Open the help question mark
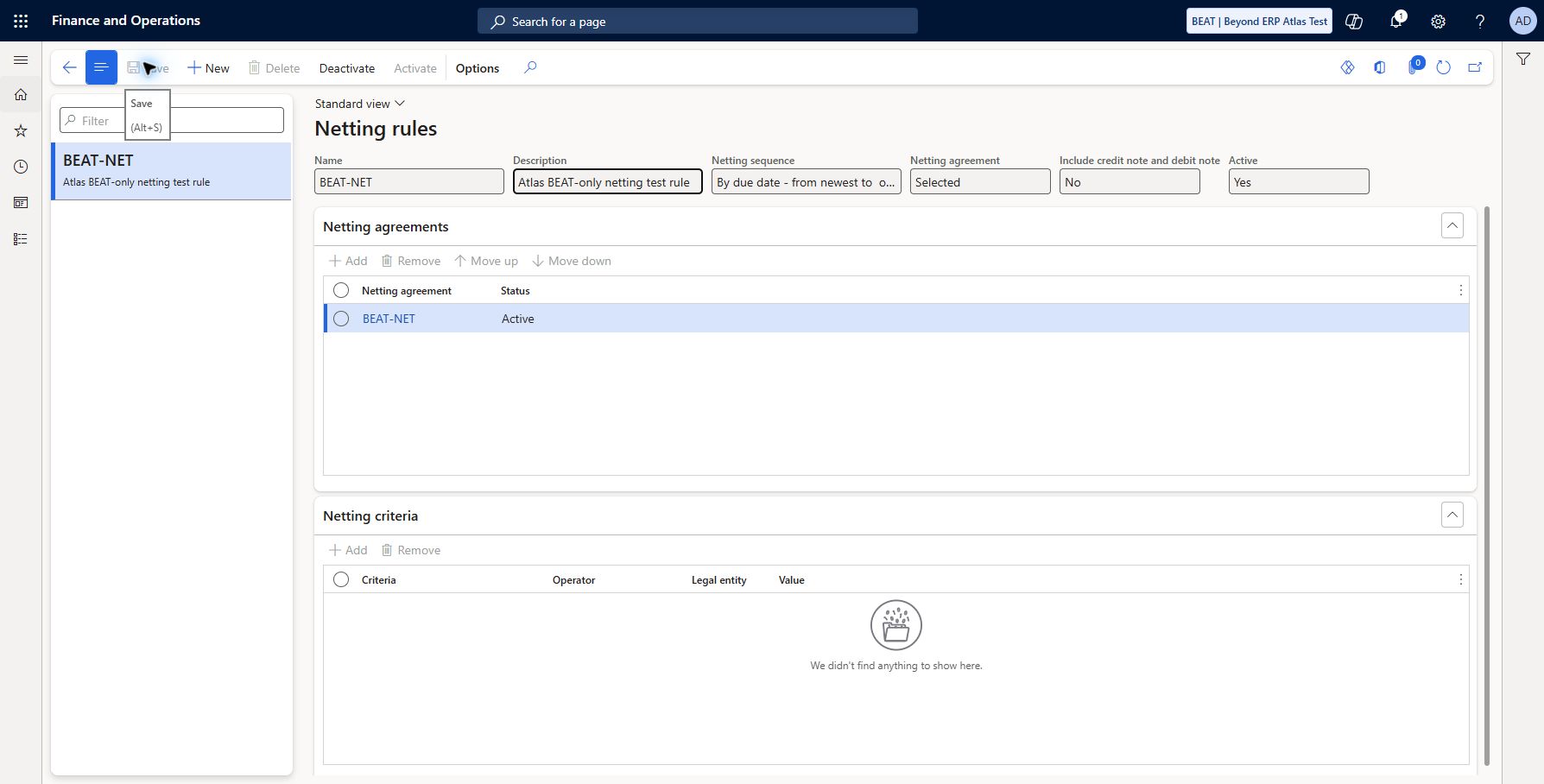Viewport: 1544px width, 784px height. point(1480,22)
